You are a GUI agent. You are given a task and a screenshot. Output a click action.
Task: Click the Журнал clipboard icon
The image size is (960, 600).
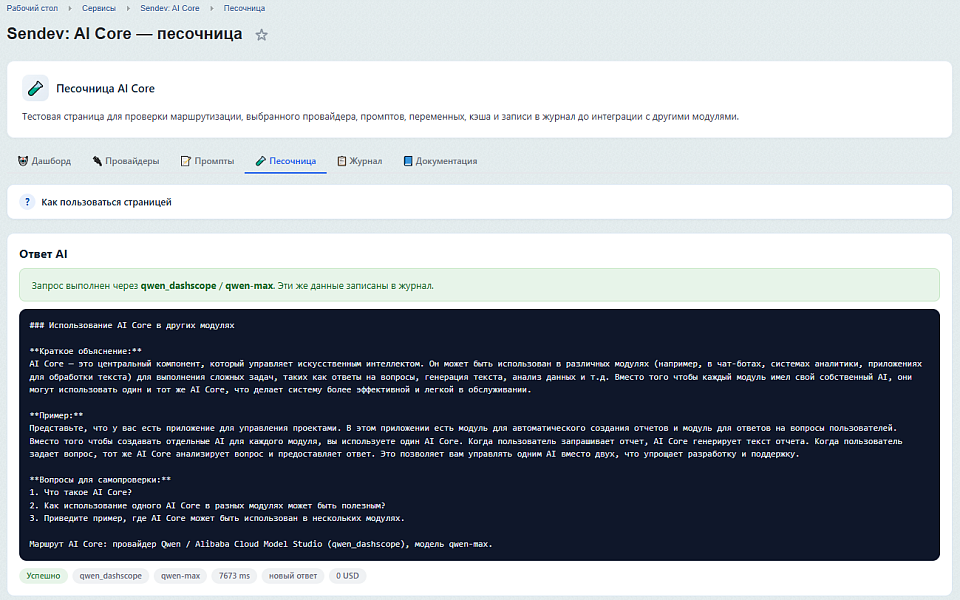(342, 161)
